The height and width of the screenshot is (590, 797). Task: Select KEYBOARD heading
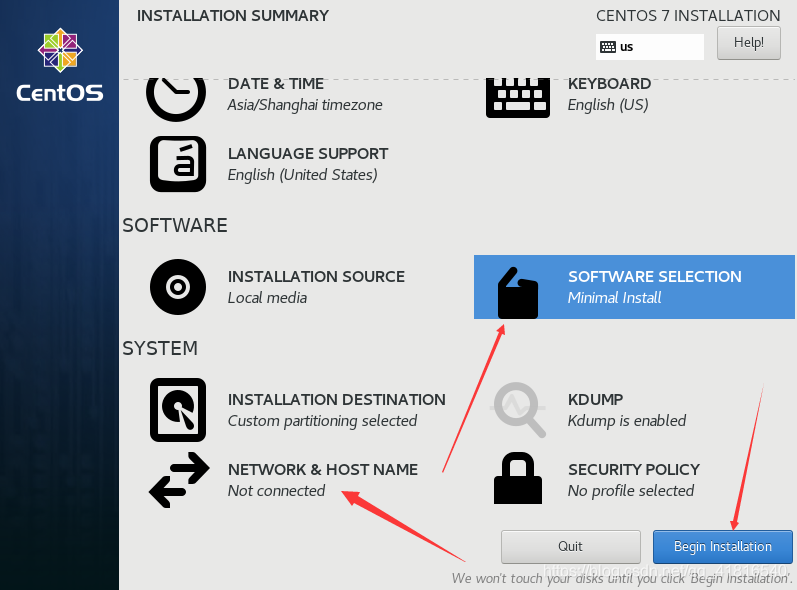click(x=609, y=83)
